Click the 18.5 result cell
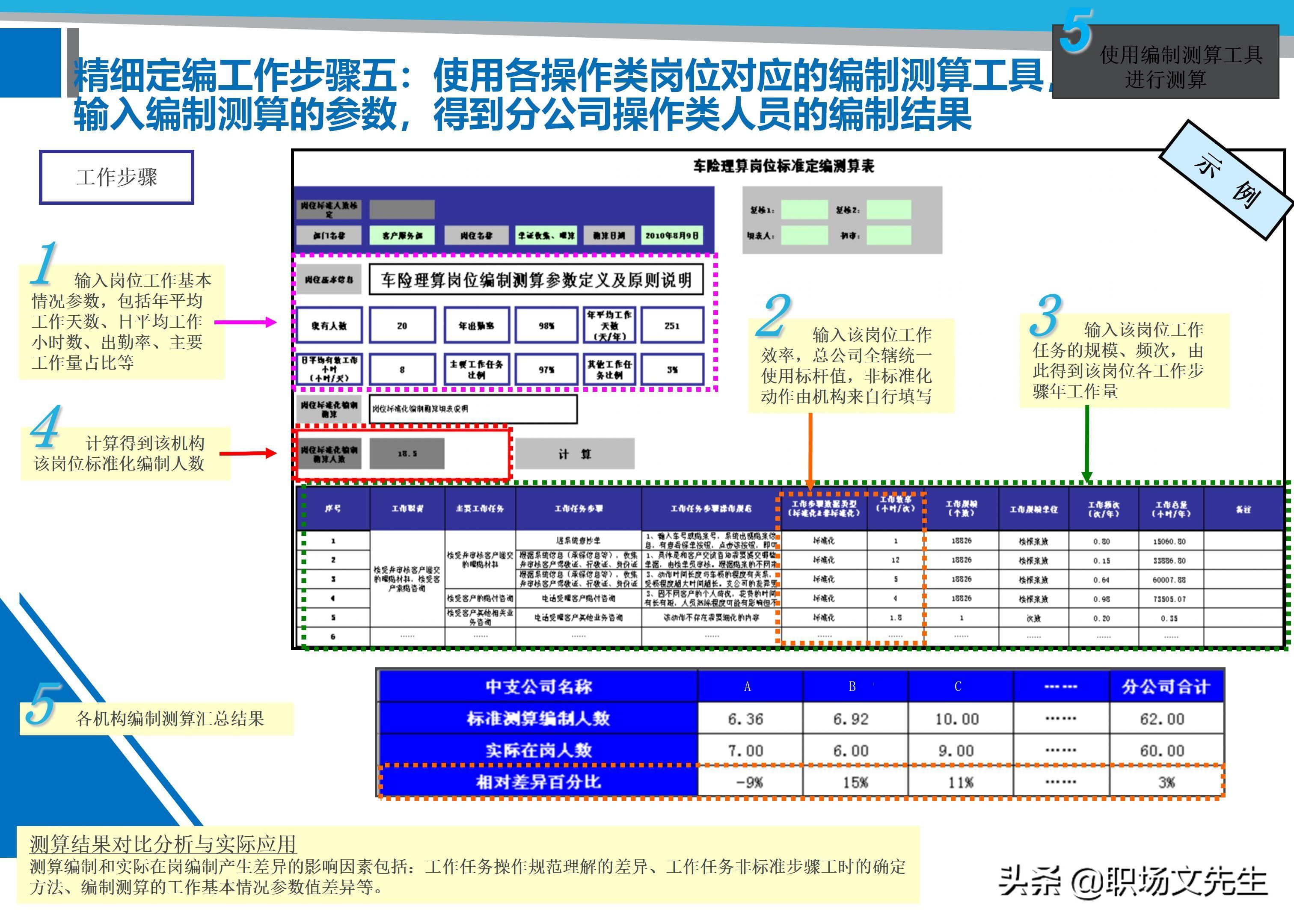 (406, 453)
